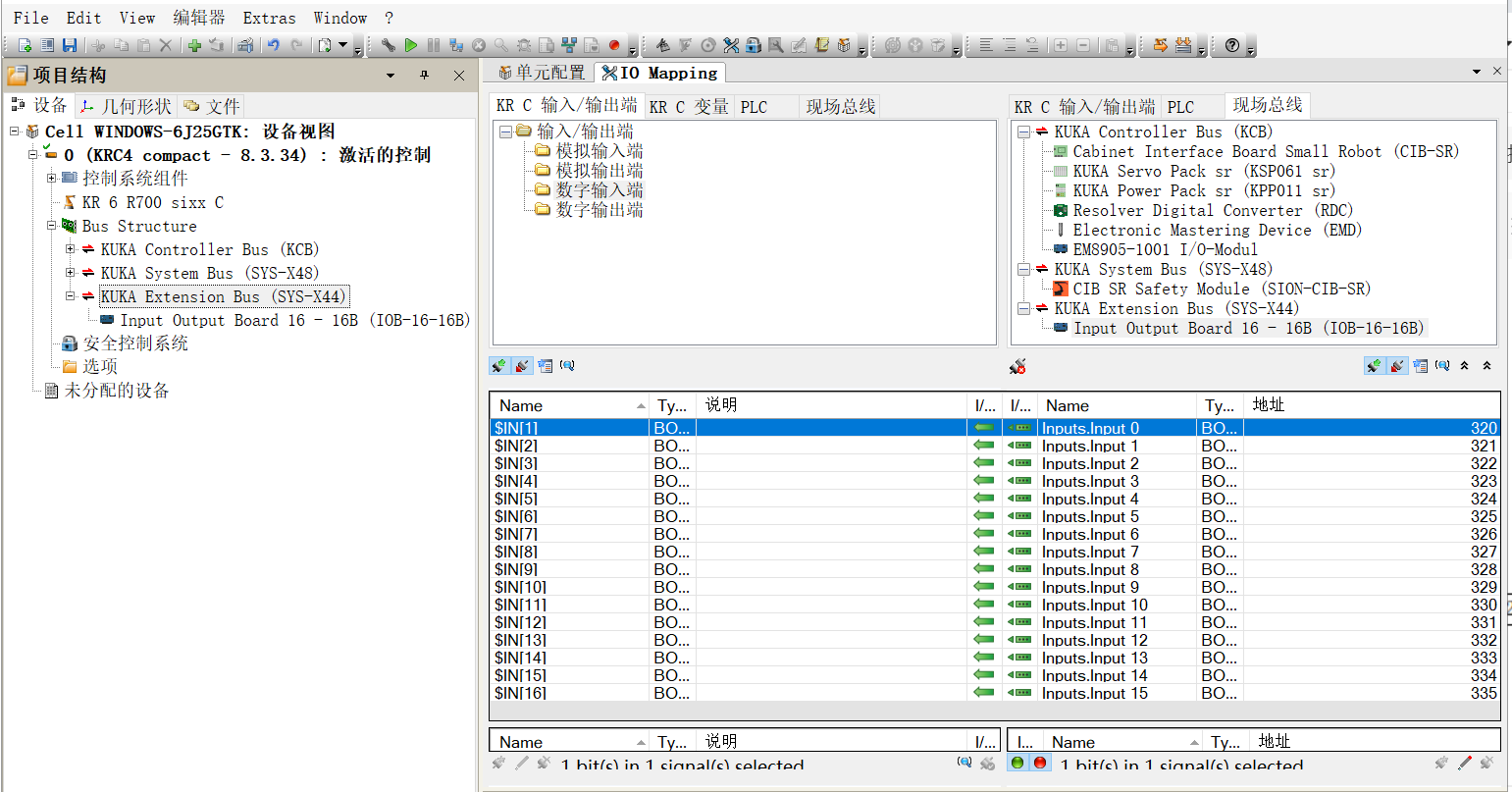Toggle the pin on the 项目结构 panel
1512x792 pixels.
click(x=425, y=76)
